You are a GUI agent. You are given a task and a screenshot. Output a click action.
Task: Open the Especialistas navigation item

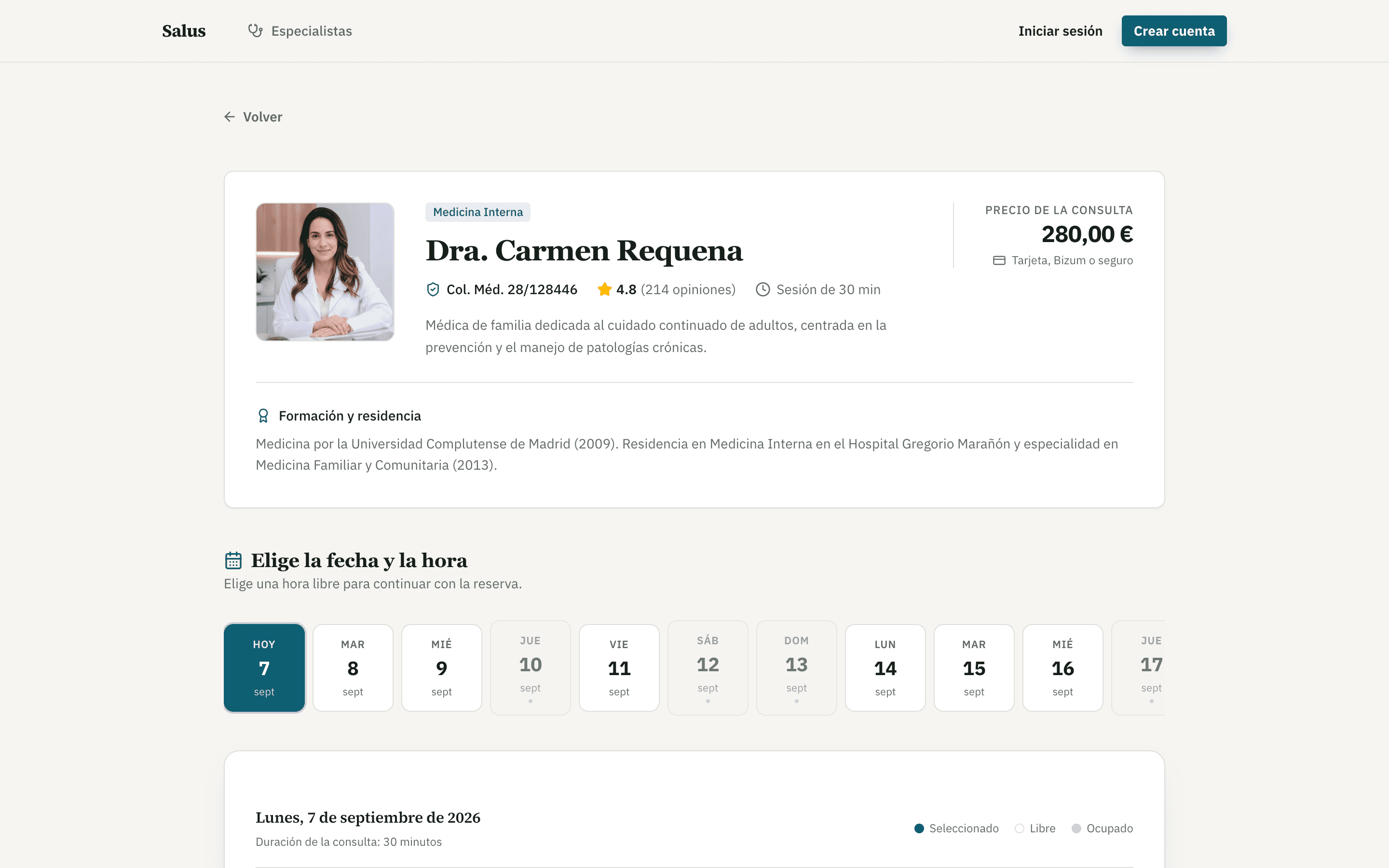(300, 31)
